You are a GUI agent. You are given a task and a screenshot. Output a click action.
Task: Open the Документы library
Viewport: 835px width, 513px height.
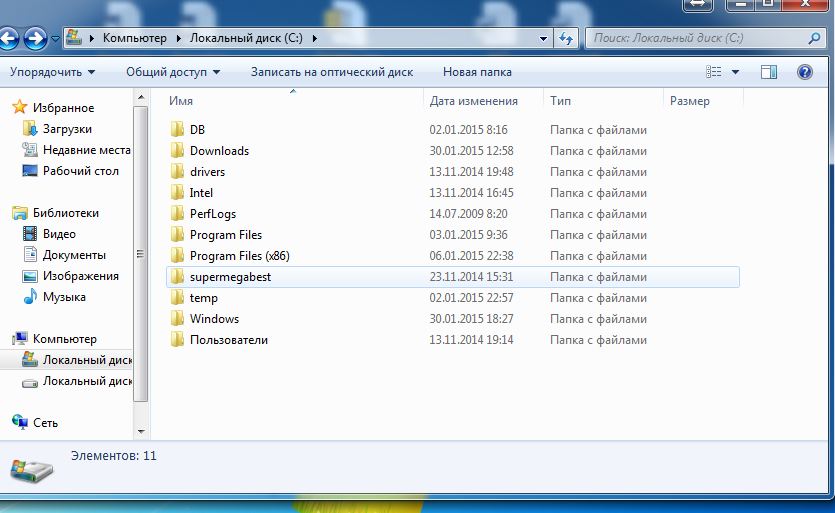pyautogui.click(x=74, y=255)
